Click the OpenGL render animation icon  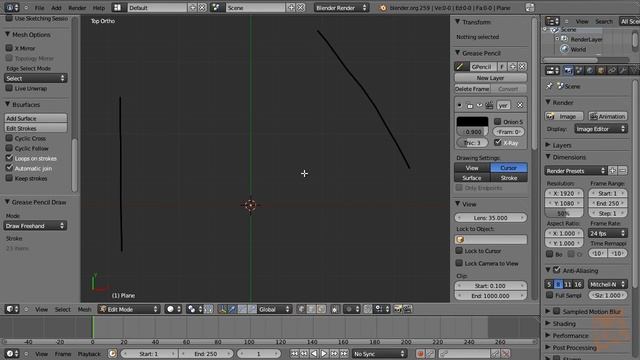(407, 309)
